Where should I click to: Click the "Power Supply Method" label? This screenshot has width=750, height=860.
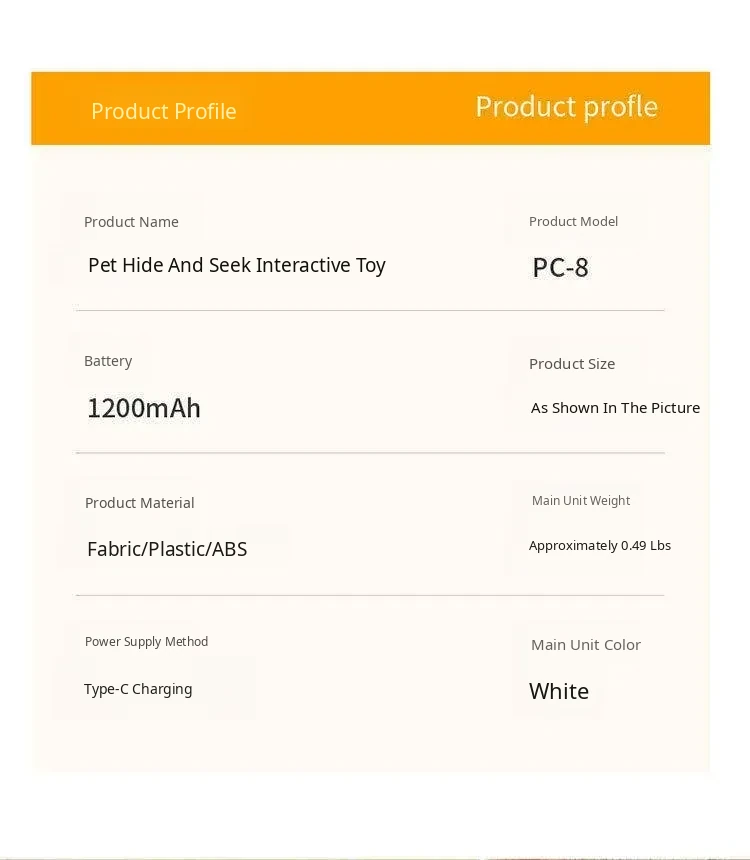click(147, 642)
